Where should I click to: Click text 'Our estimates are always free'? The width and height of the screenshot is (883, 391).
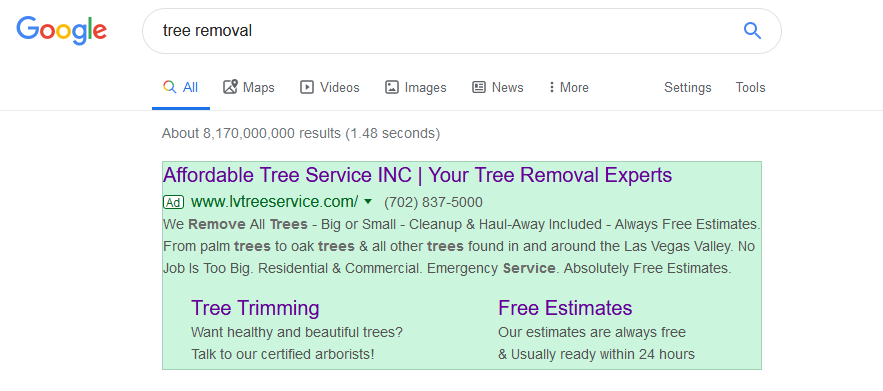pos(592,332)
